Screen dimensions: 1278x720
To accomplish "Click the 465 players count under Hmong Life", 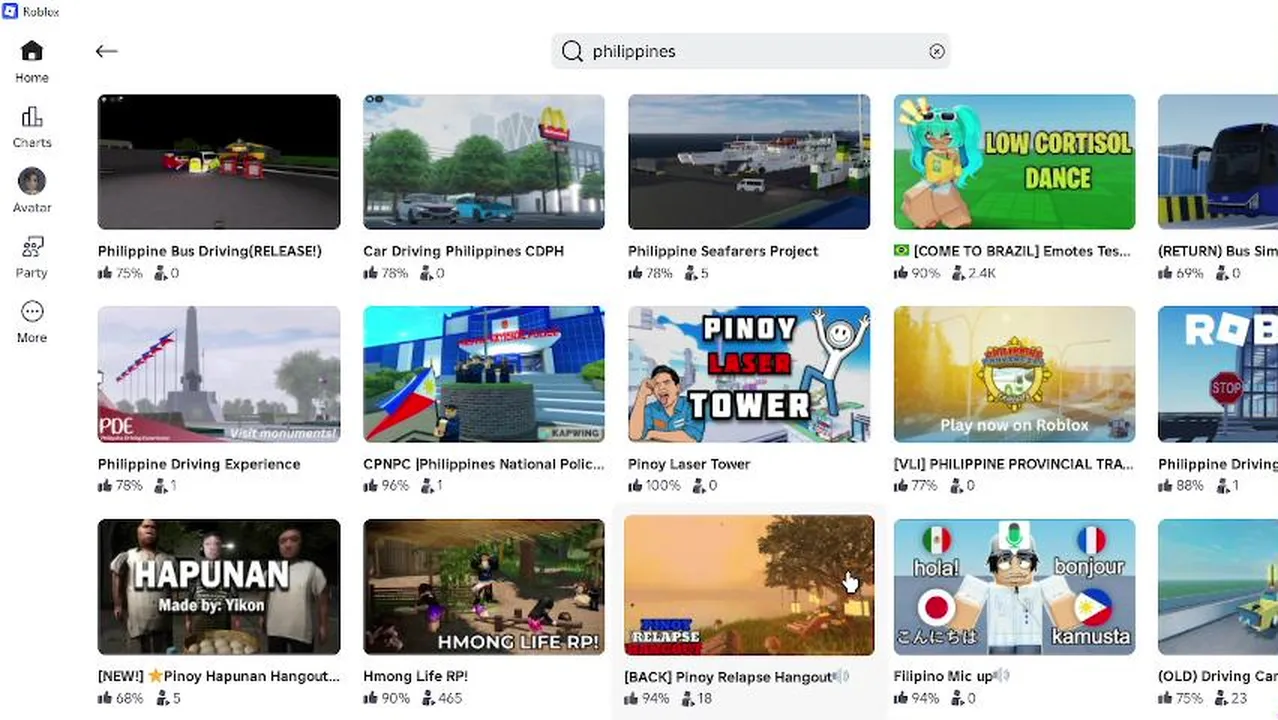I will pos(442,698).
